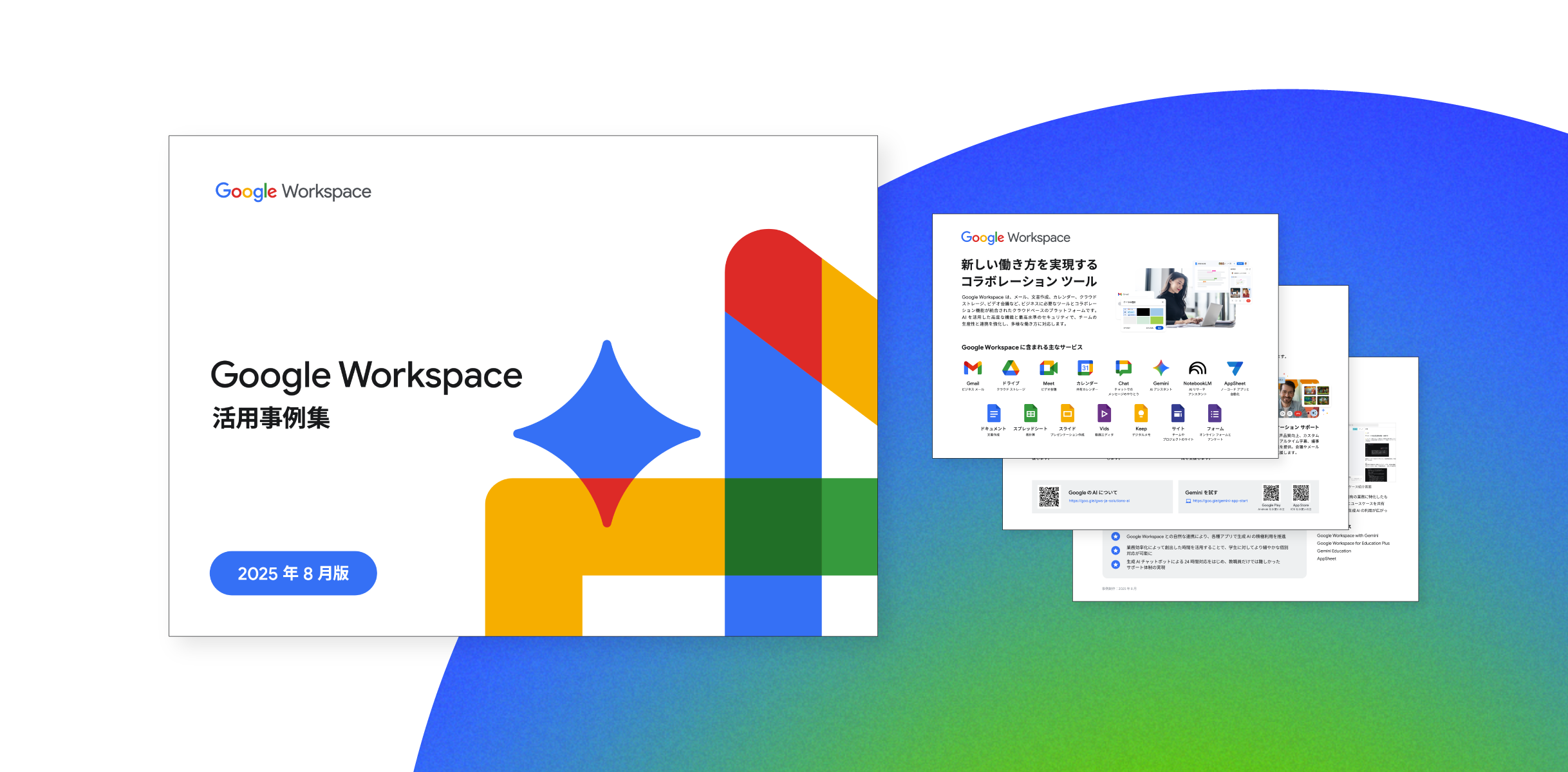
Task: Click the Gemini Education text
Action: (1334, 551)
